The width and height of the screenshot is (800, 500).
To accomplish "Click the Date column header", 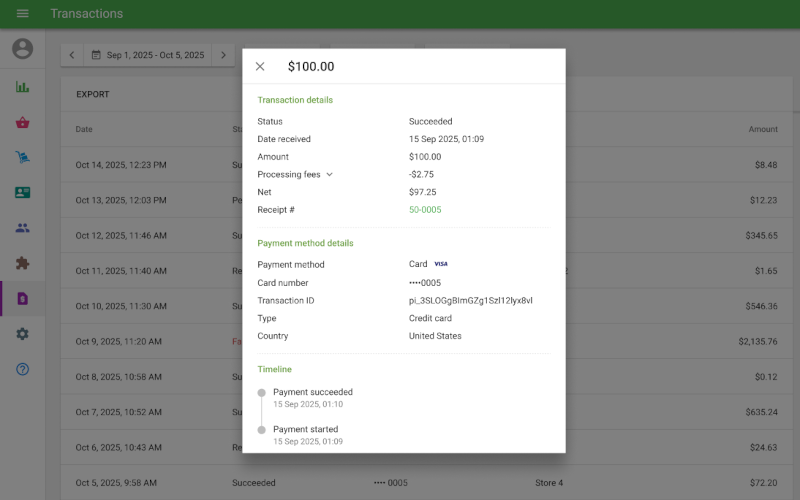I will (84, 129).
